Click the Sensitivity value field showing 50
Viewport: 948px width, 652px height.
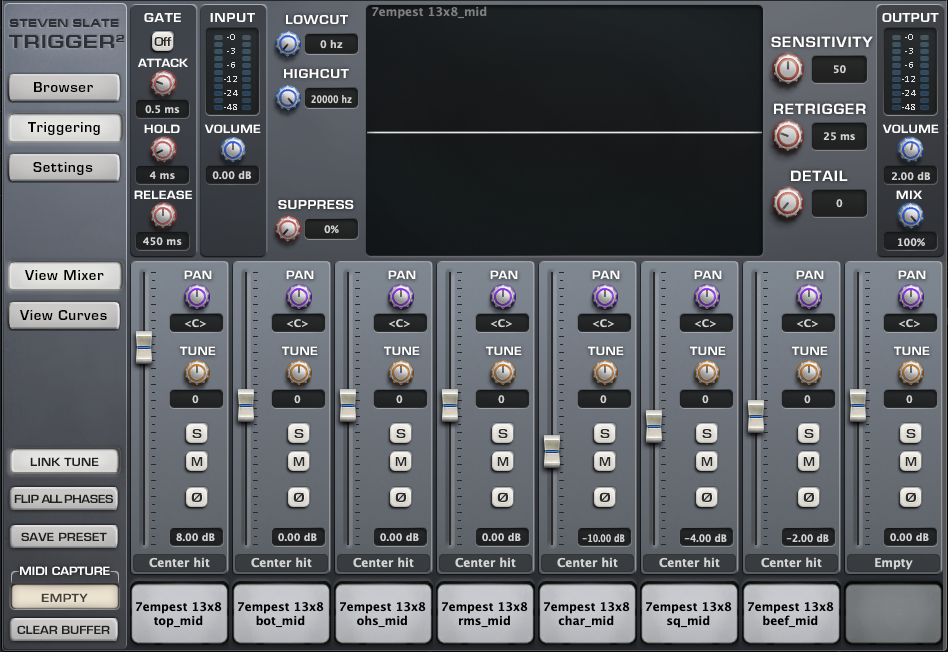[839, 70]
